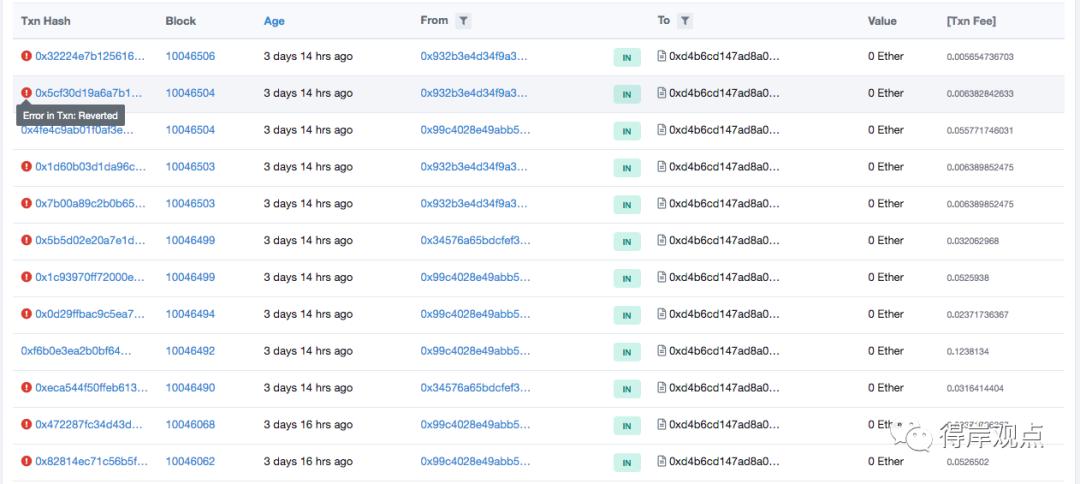This screenshot has width=1080, height=484.
Task: Click the IN badge in the block 10046492 row
Action: click(627, 352)
